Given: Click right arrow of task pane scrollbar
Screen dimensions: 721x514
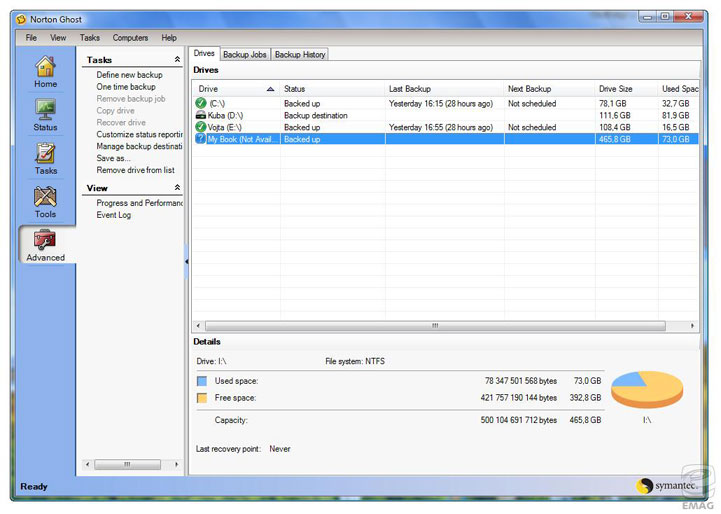Looking at the screenshot, I should tap(177, 464).
